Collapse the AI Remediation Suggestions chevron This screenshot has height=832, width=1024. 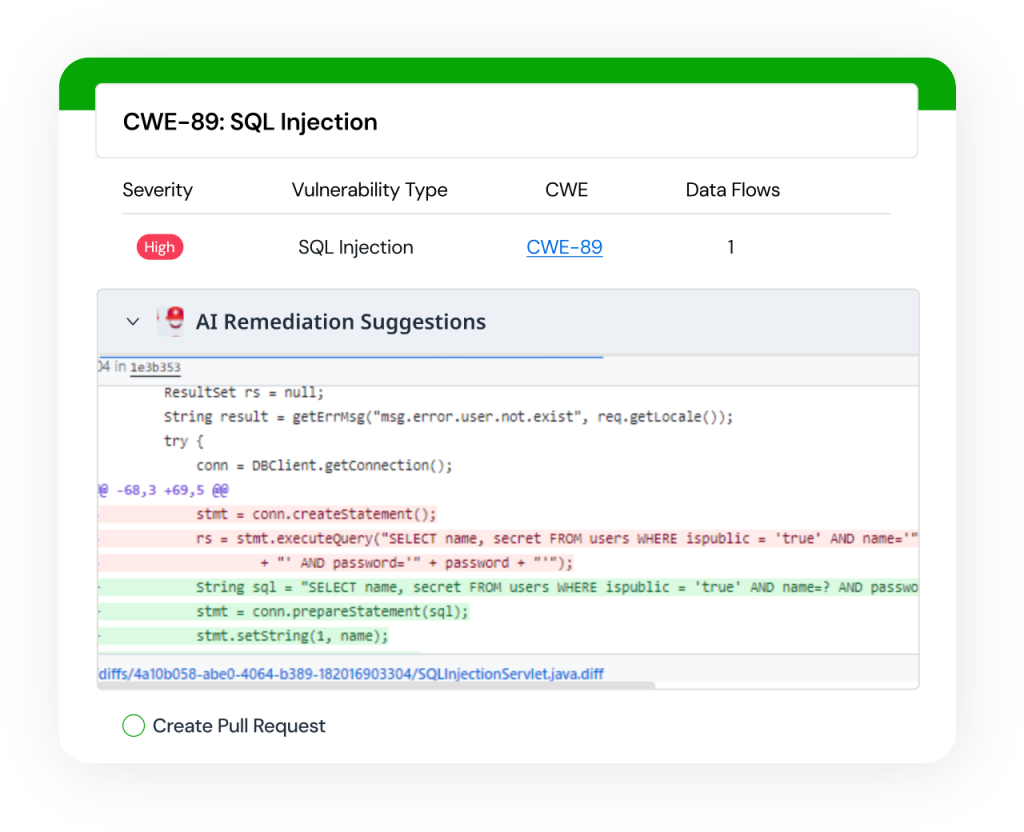132,322
